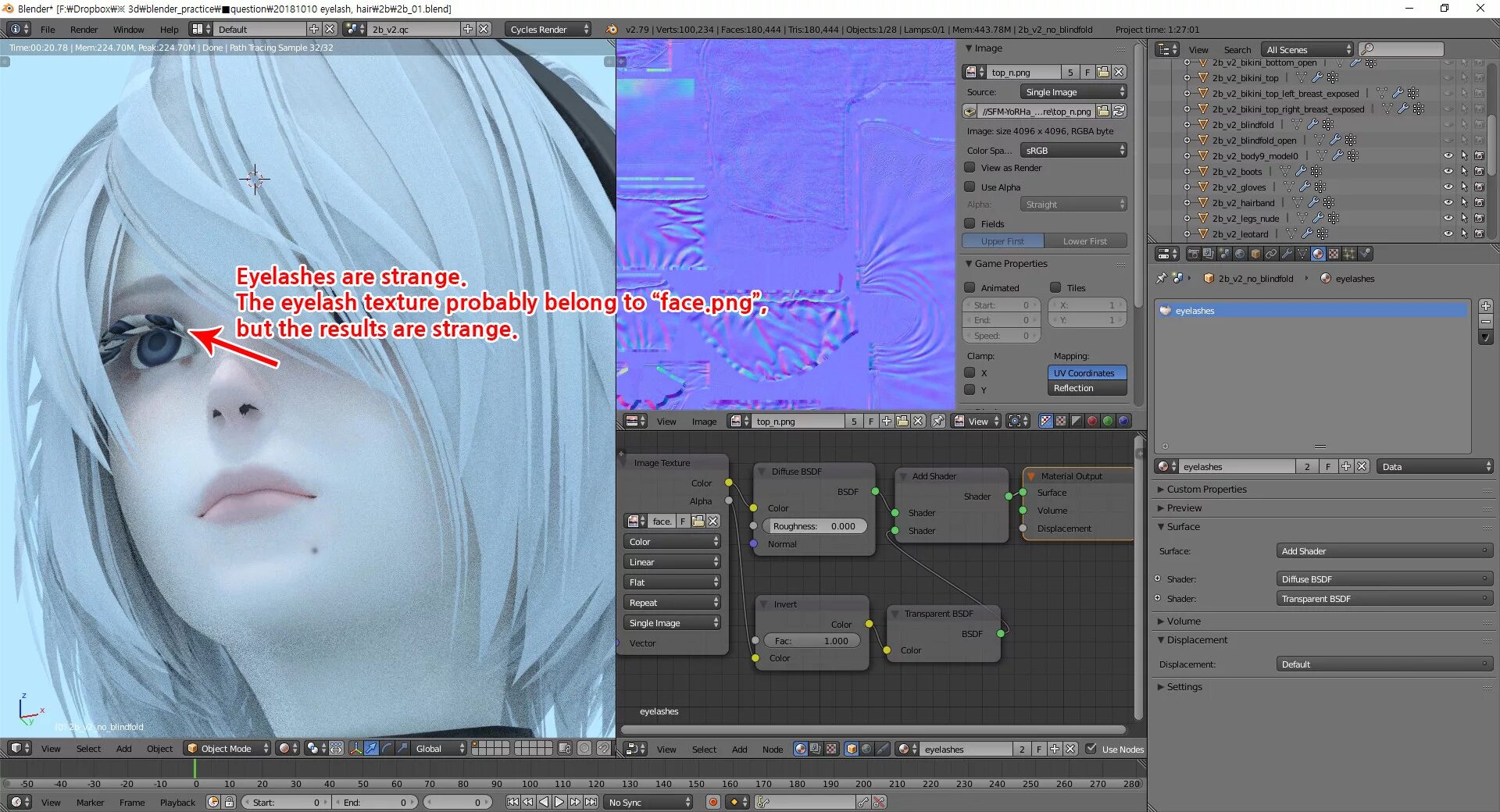Screen dimensions: 1500x812
Task: Unlink top_n.png in the image editor header
Action: [x=918, y=421]
